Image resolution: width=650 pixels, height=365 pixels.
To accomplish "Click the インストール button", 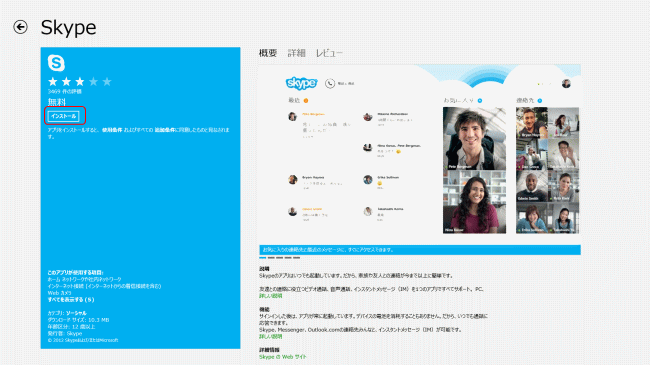I will 64,116.
